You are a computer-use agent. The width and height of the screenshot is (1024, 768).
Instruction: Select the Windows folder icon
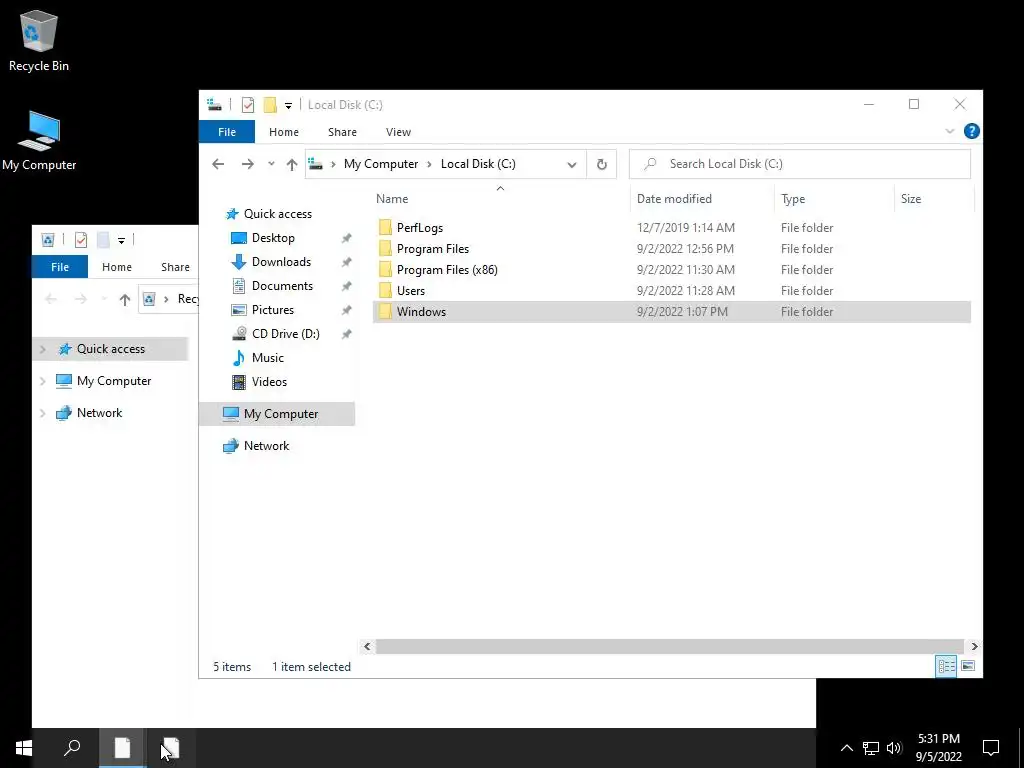pos(385,311)
